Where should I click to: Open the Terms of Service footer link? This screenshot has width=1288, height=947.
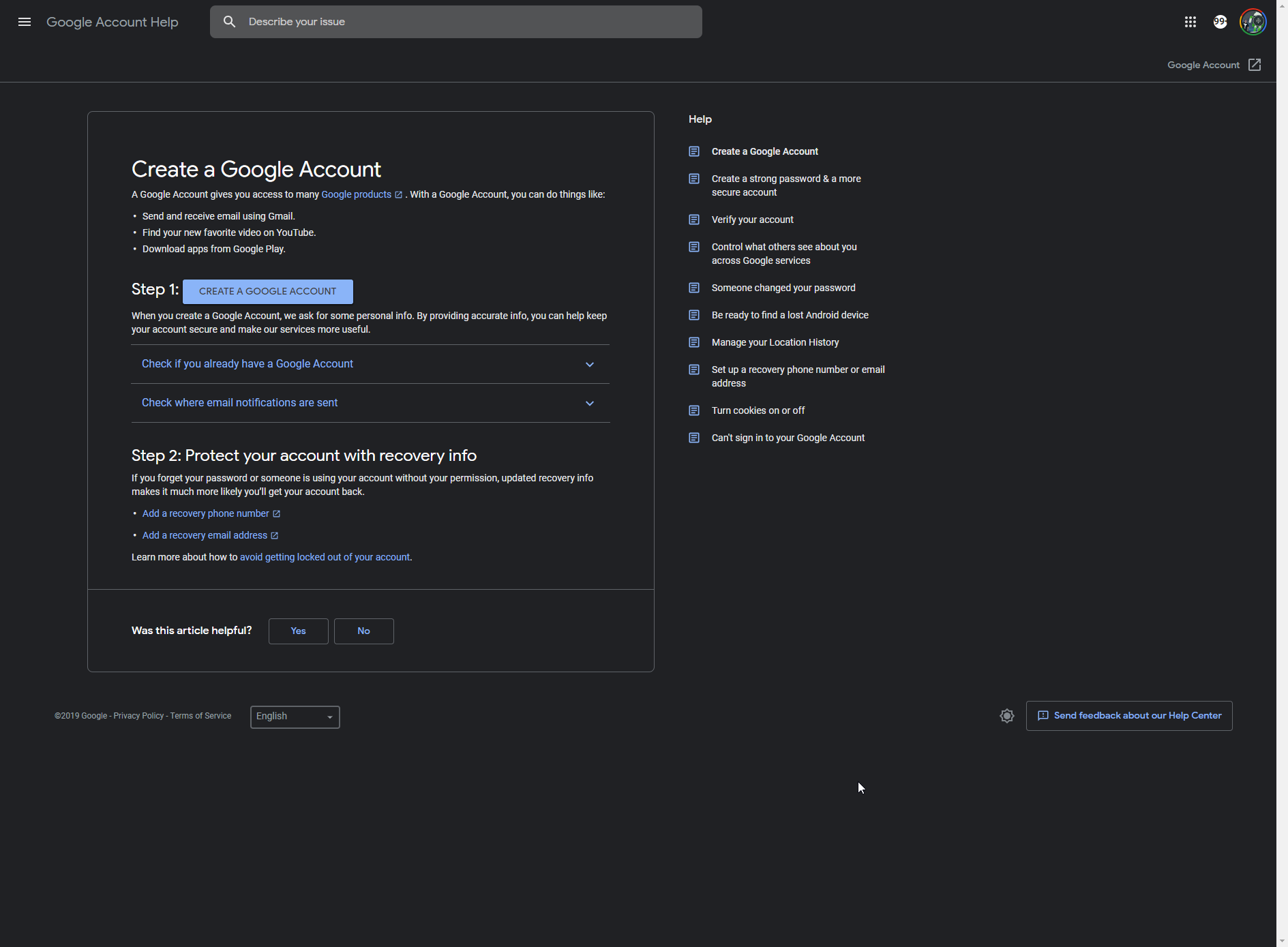click(200, 716)
